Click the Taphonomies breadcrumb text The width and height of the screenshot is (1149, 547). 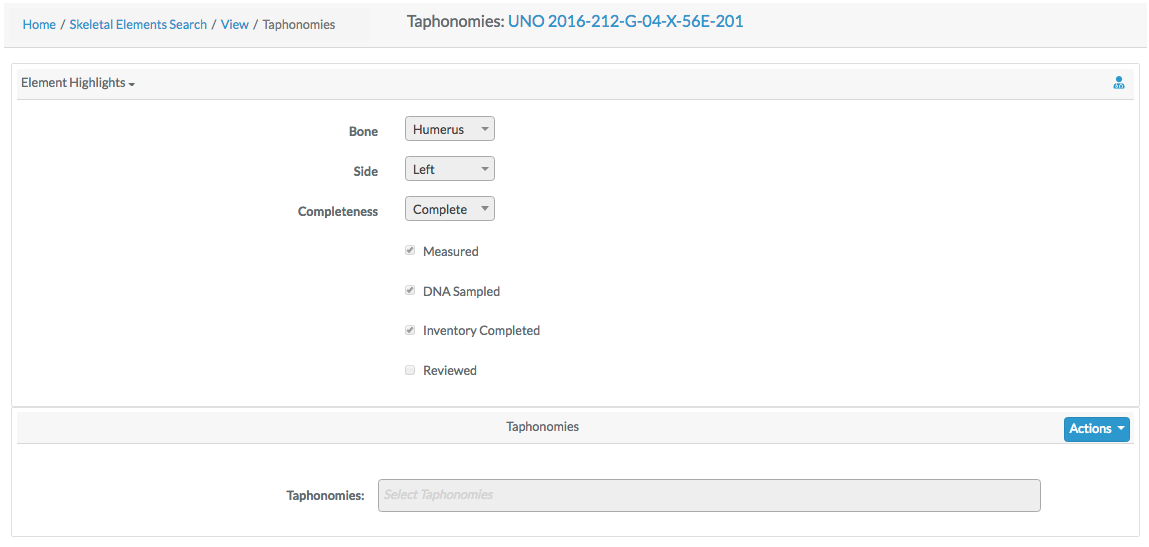(x=299, y=24)
